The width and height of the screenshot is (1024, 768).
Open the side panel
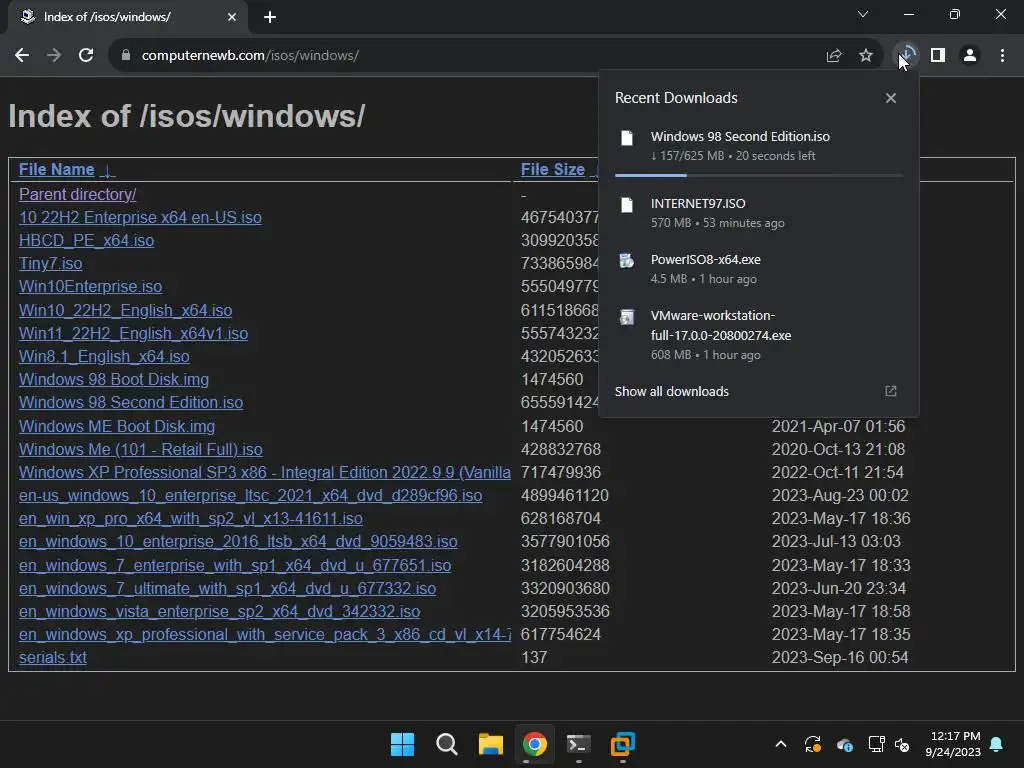click(x=938, y=56)
